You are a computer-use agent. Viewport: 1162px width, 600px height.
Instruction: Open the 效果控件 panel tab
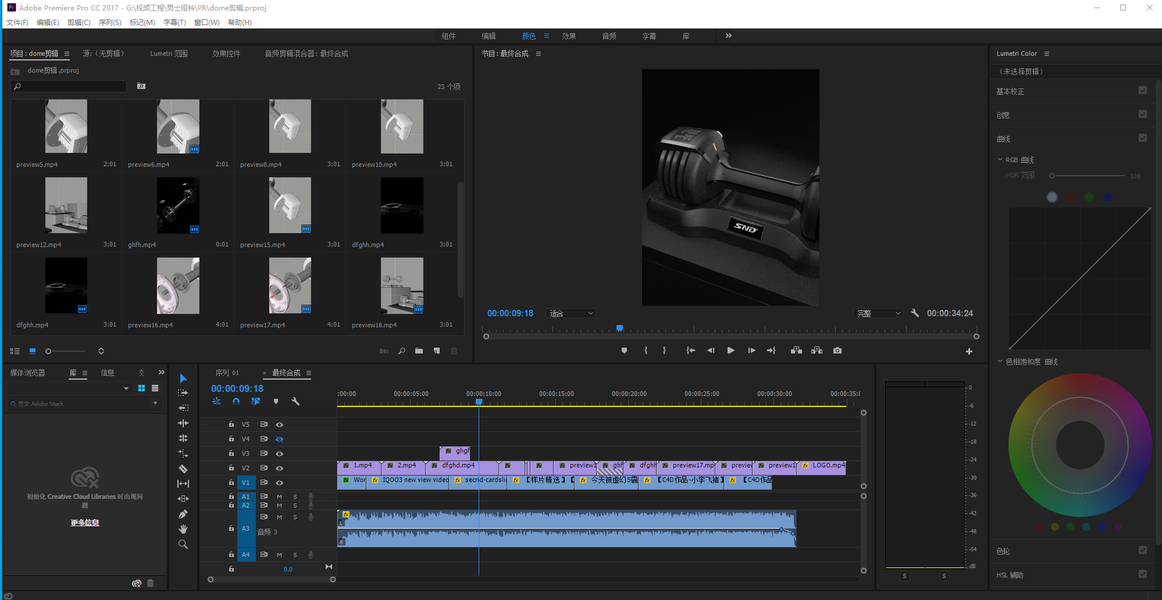226,53
